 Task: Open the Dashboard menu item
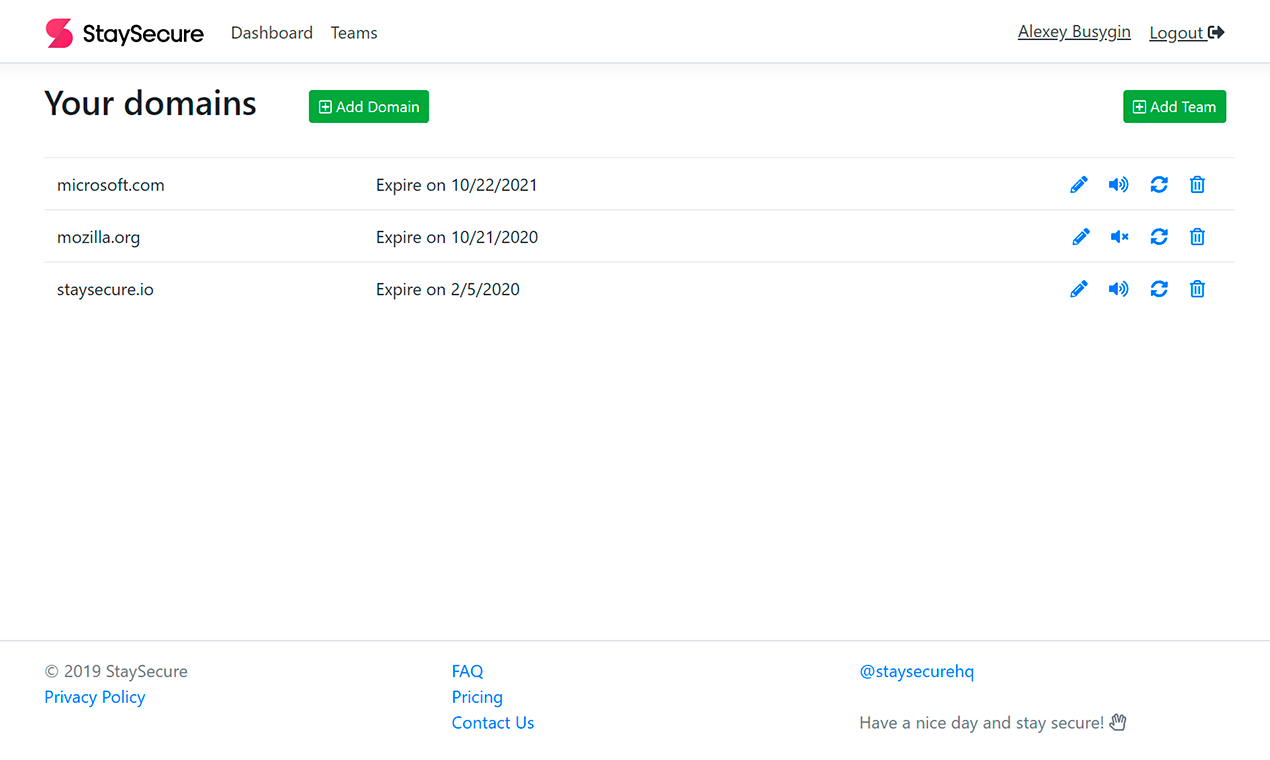[x=271, y=32]
